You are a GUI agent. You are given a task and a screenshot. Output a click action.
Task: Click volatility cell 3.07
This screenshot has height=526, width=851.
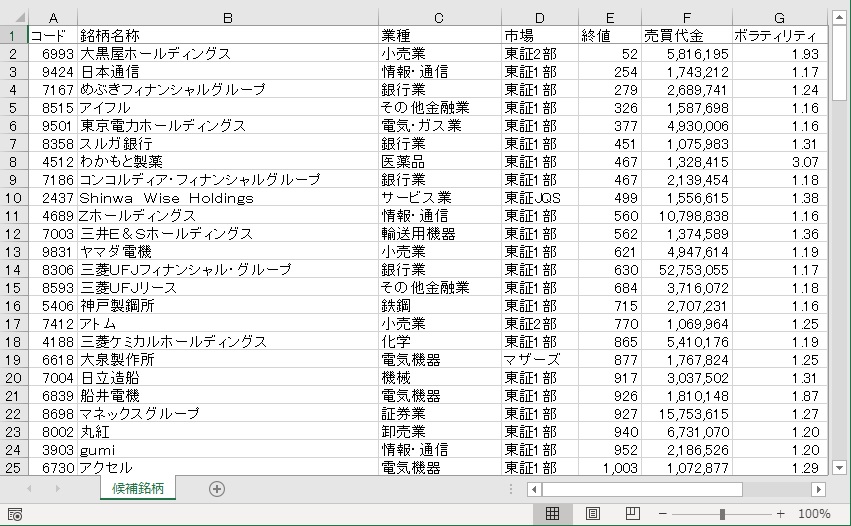coord(780,162)
